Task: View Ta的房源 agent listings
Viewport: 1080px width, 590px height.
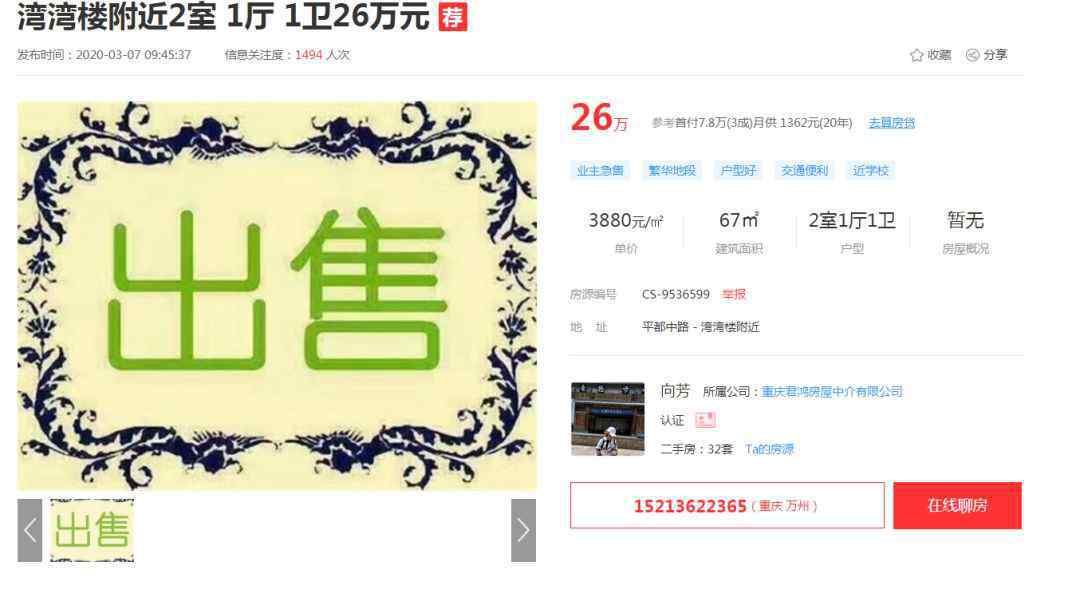Action: point(769,449)
